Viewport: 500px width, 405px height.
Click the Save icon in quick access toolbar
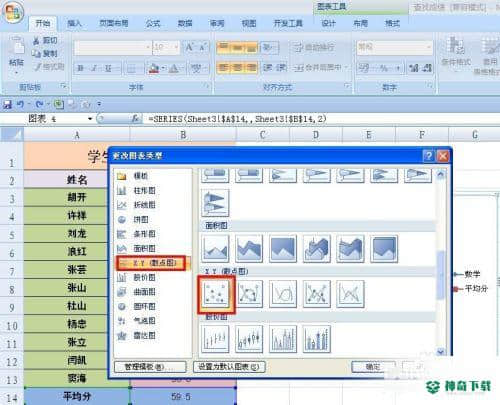(x=7, y=105)
